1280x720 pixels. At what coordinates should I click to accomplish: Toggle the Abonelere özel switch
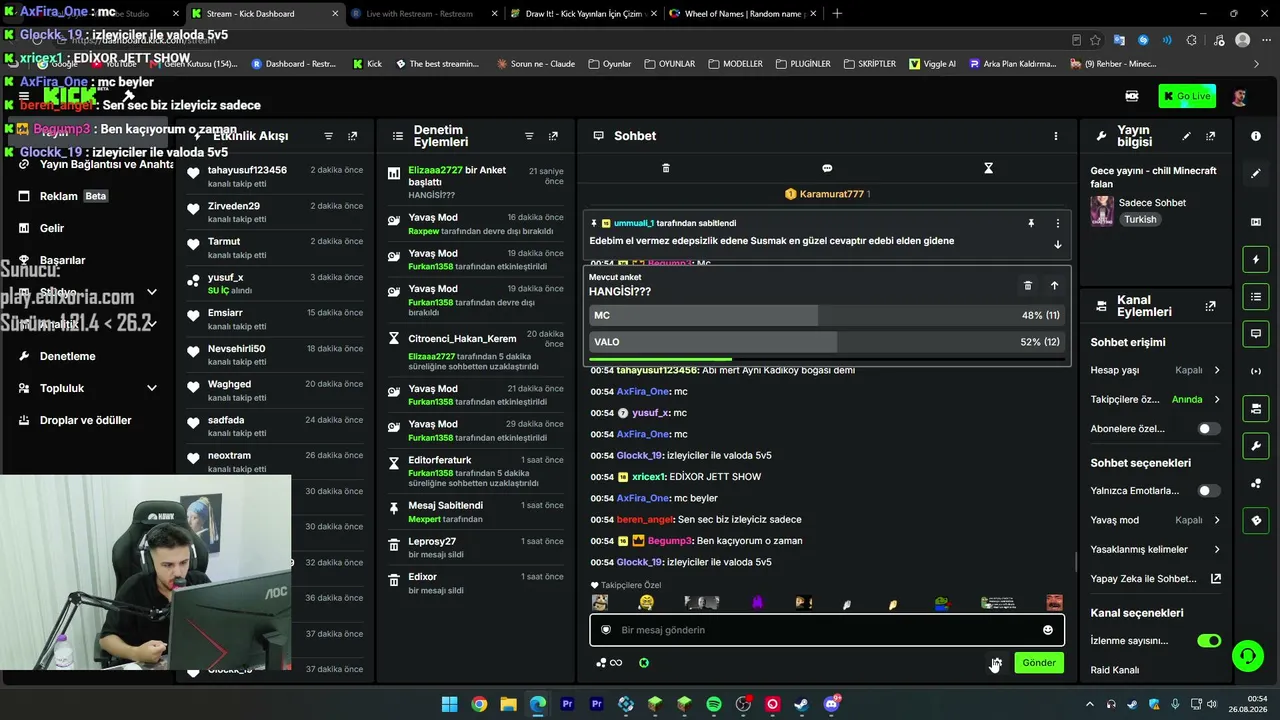1209,429
